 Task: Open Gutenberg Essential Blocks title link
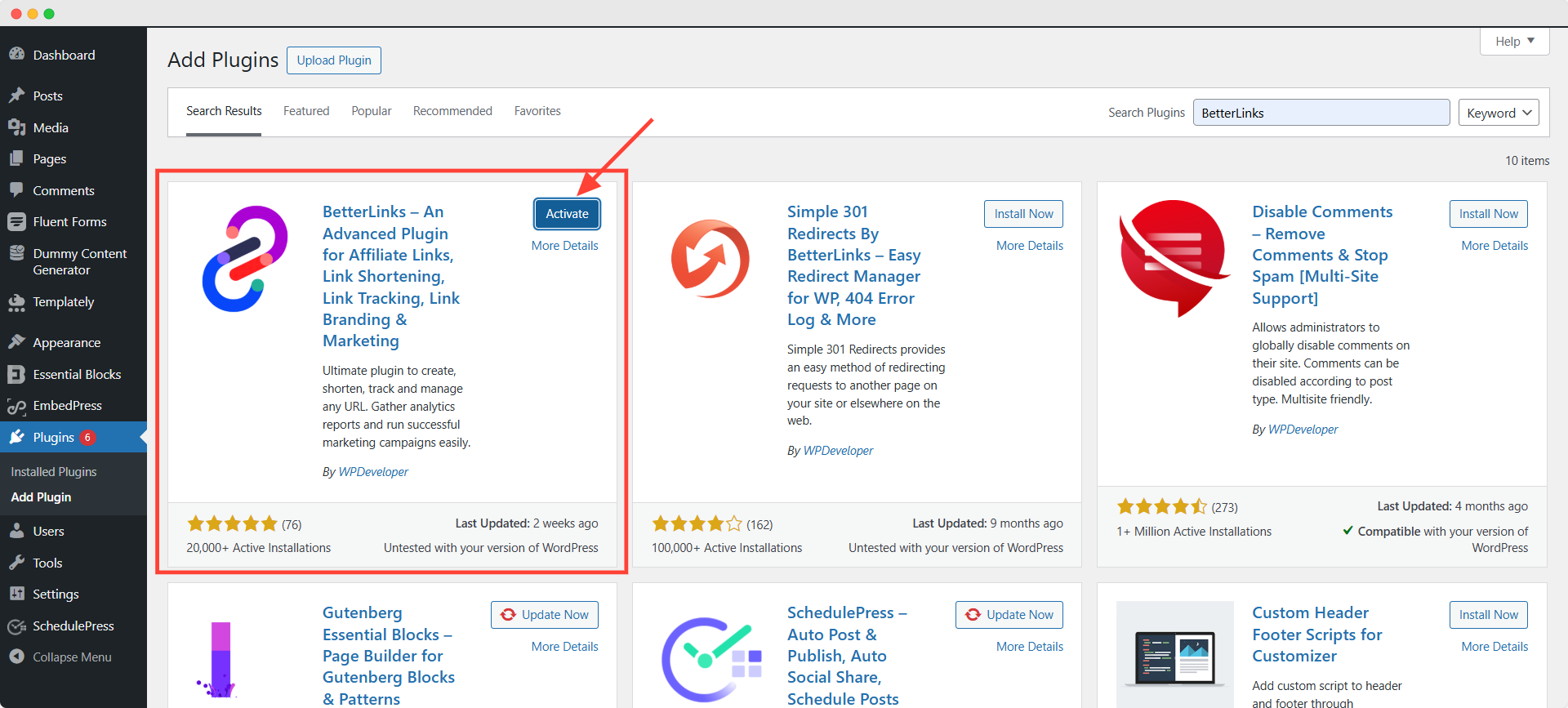click(x=389, y=656)
